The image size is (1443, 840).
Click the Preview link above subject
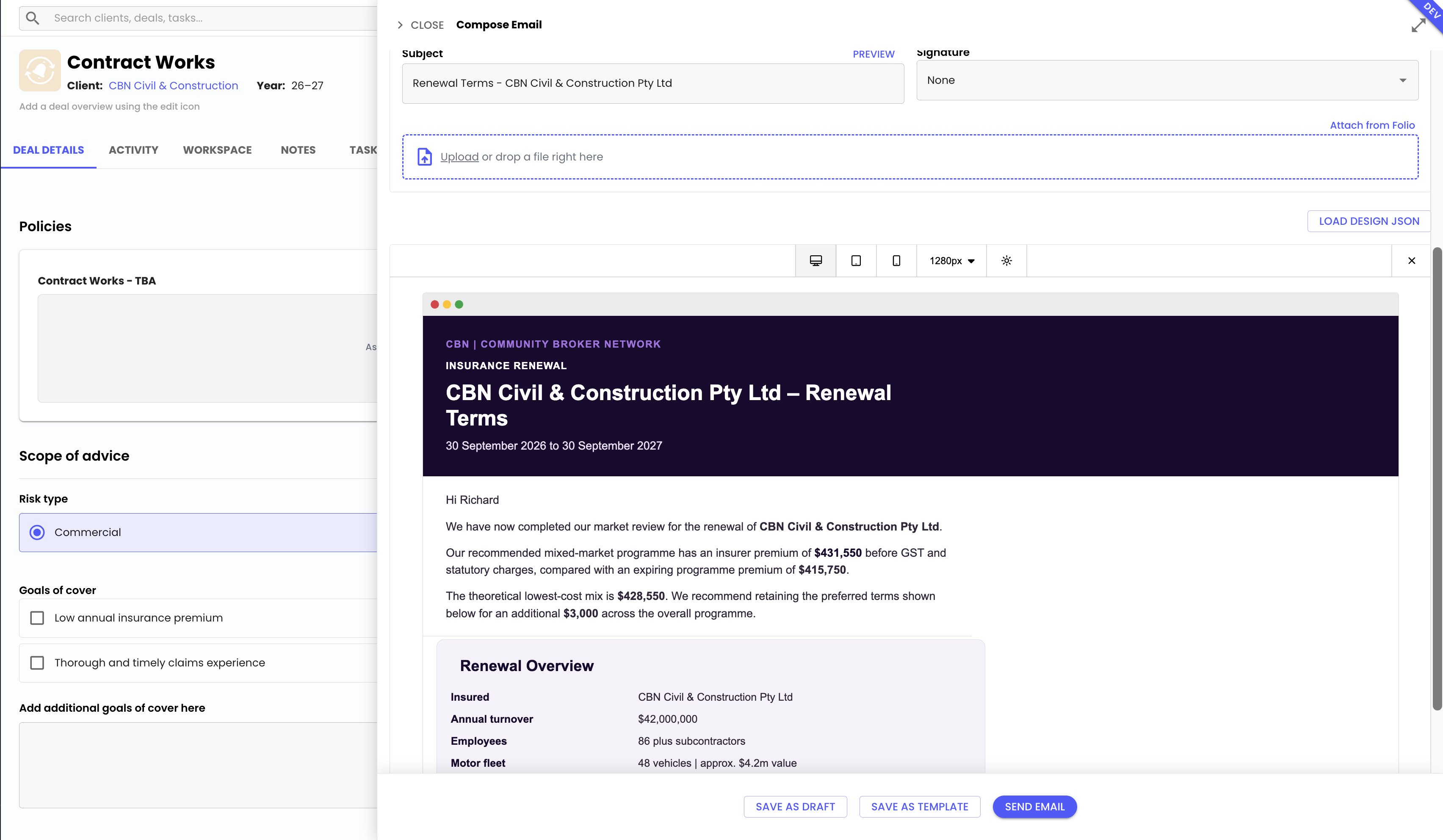click(873, 54)
